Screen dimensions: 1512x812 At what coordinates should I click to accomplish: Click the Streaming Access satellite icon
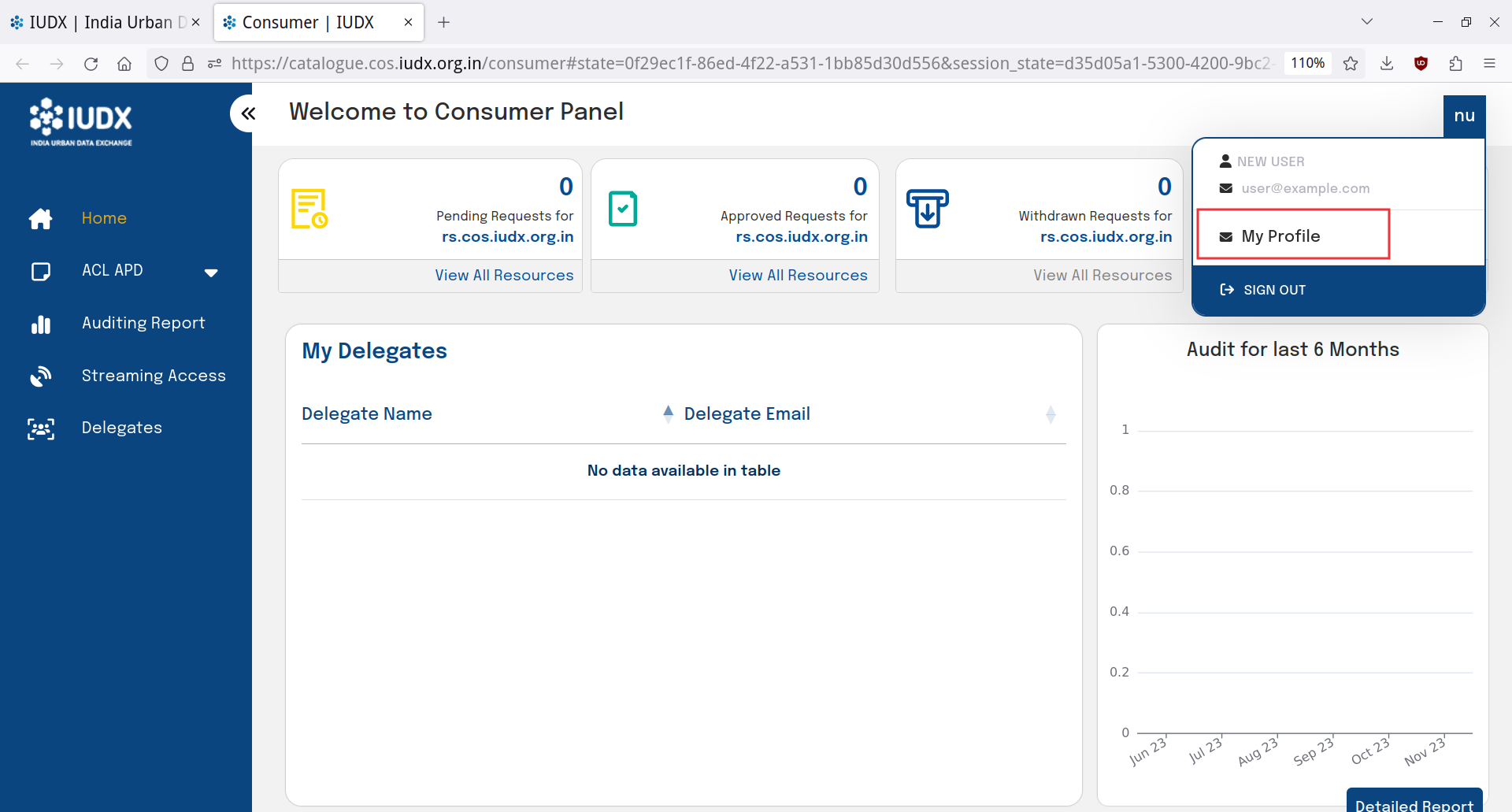click(x=41, y=376)
